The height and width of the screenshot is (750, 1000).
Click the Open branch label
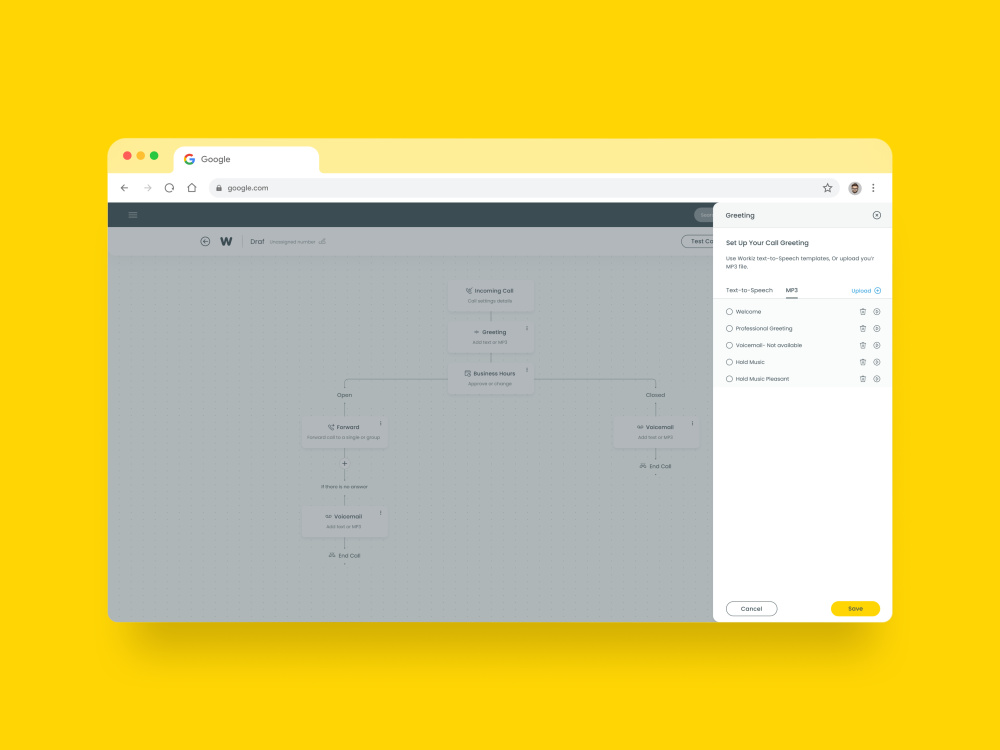click(344, 395)
